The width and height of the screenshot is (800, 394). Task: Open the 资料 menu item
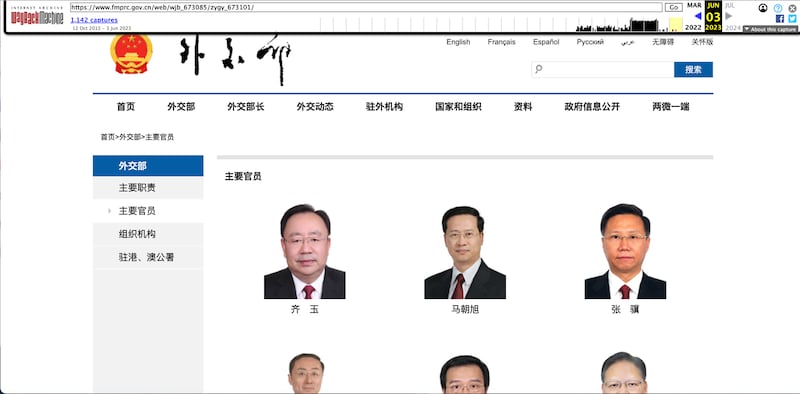pos(523,107)
